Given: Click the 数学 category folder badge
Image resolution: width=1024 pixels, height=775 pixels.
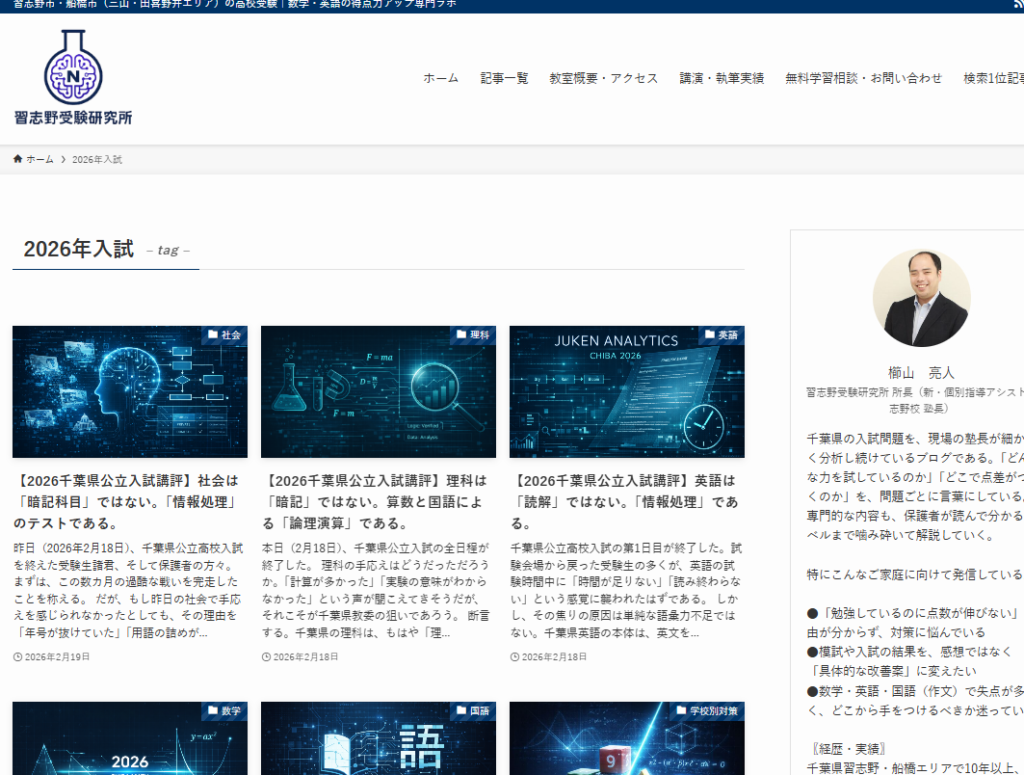Looking at the screenshot, I should coord(224,711).
